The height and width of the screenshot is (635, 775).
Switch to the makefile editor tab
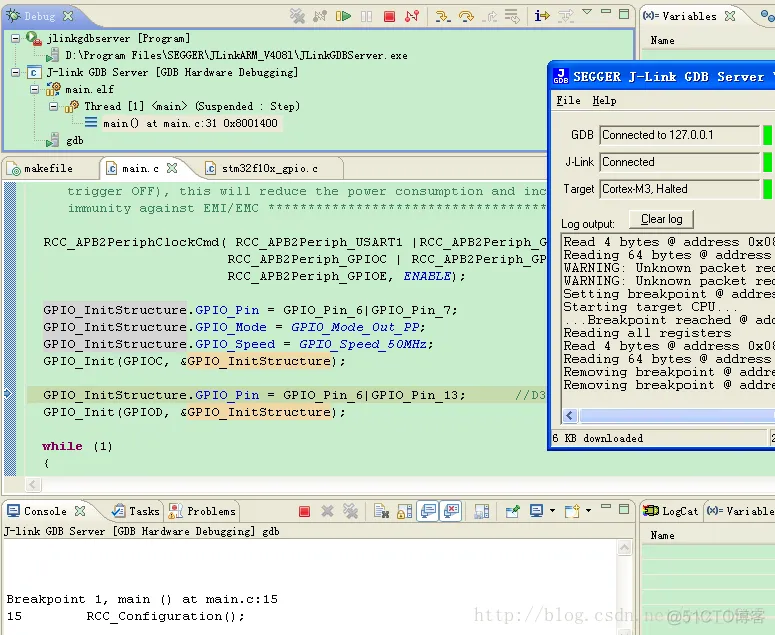48,169
